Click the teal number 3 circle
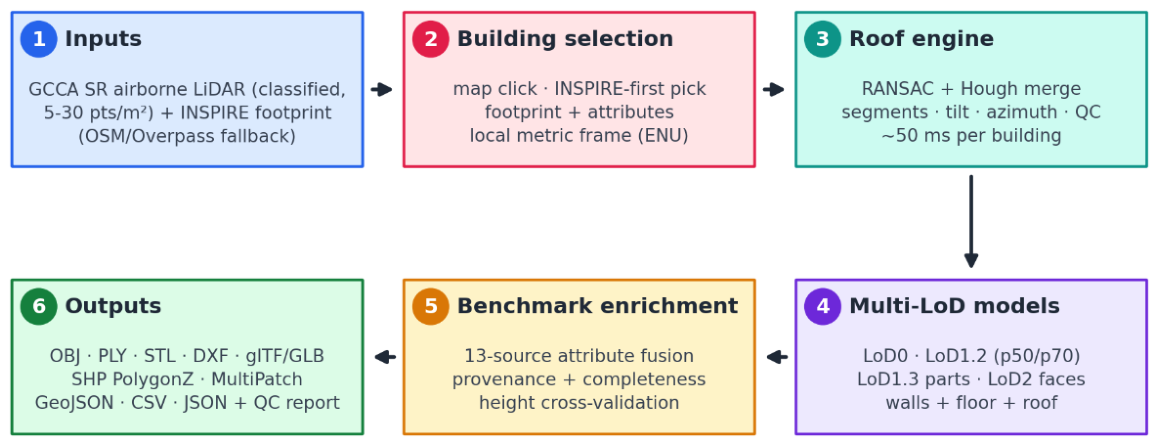Image resolution: width=1158 pixels, height=445 pixels. tap(823, 39)
